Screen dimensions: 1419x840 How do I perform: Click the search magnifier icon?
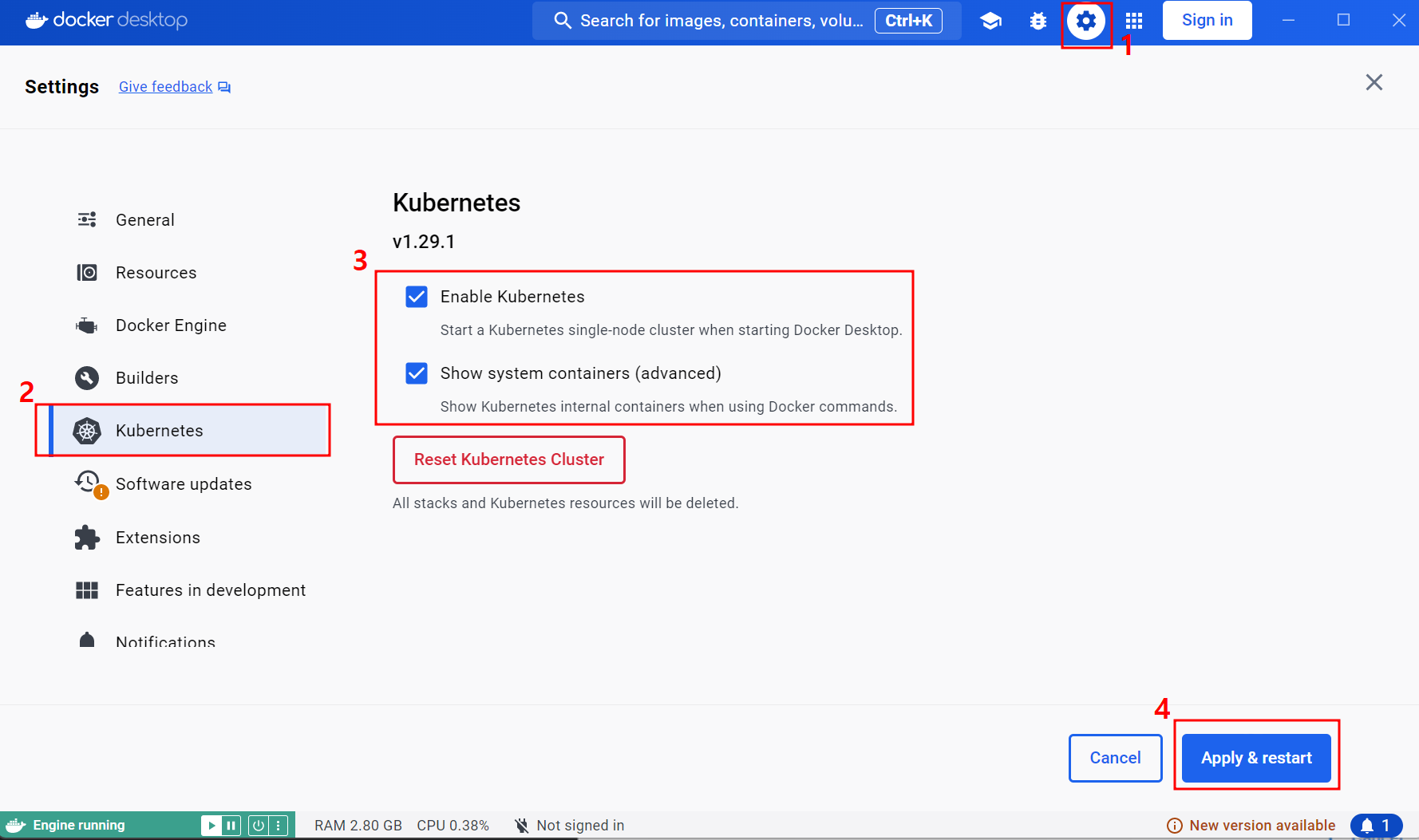point(563,21)
